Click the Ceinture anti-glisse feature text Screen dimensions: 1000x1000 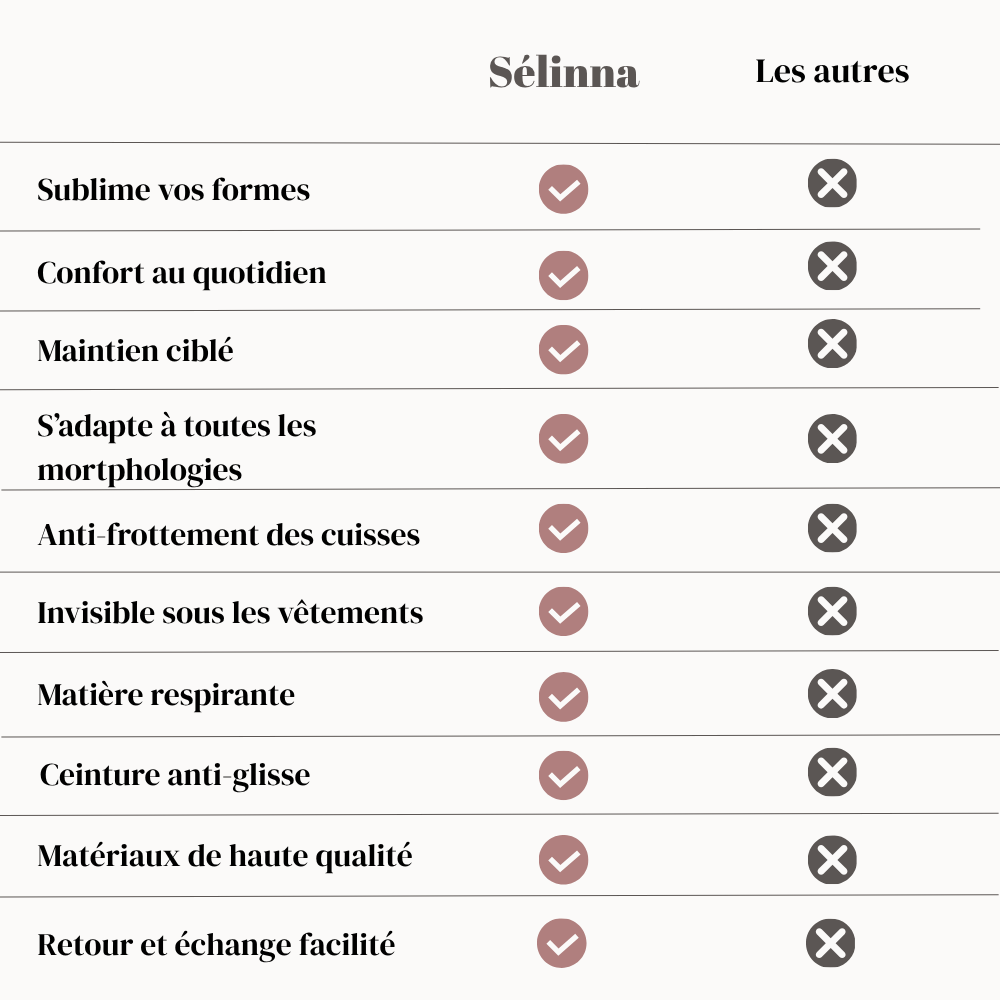click(x=175, y=775)
